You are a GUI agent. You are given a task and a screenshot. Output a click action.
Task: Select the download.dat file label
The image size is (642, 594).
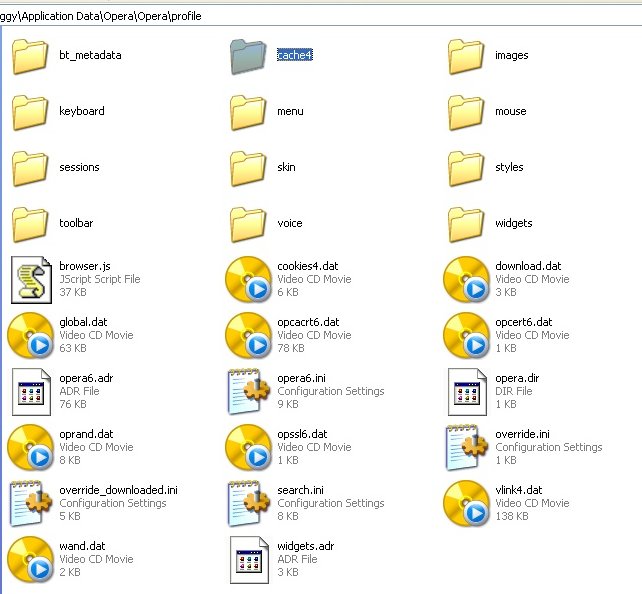pyautogui.click(x=528, y=266)
